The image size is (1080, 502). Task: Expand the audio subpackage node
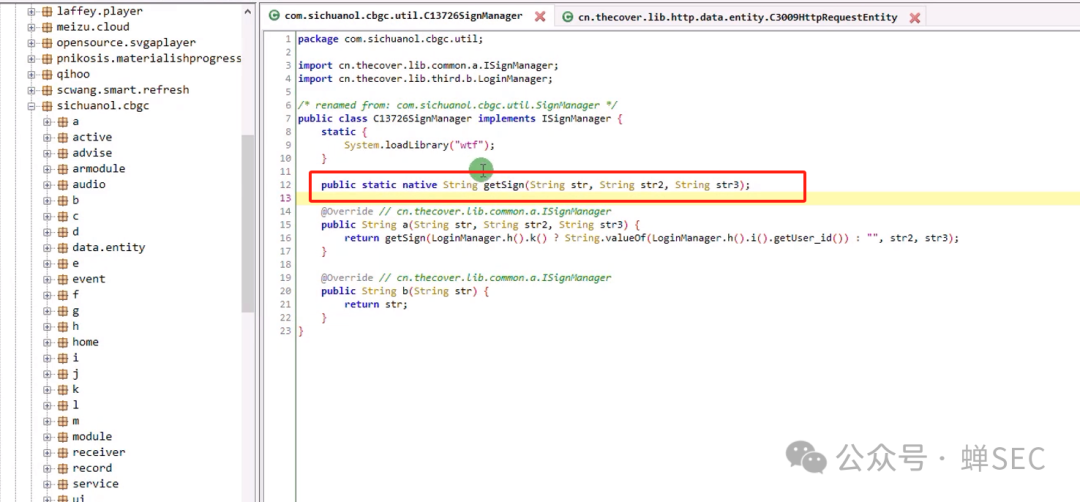tap(47, 185)
